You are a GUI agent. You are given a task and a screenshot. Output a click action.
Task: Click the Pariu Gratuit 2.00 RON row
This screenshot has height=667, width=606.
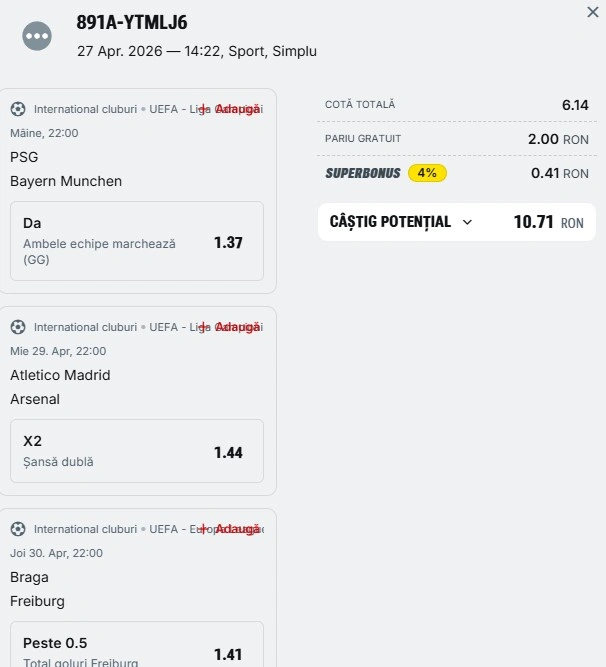pos(456,139)
